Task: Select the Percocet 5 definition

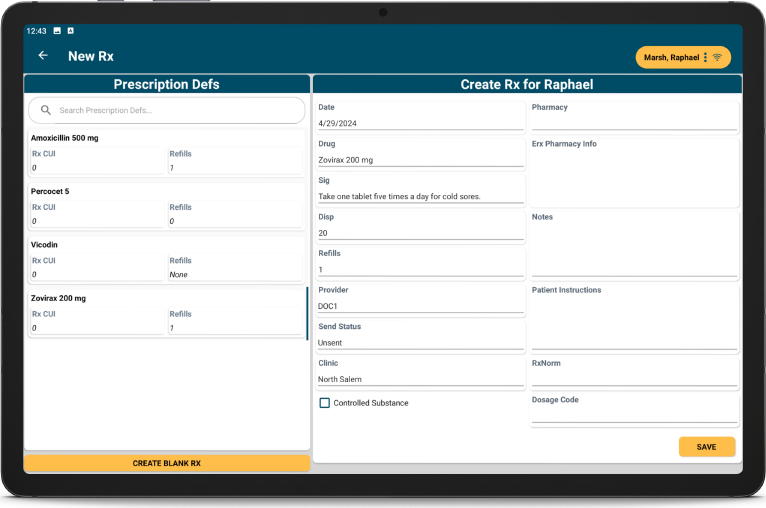Action: (166, 206)
